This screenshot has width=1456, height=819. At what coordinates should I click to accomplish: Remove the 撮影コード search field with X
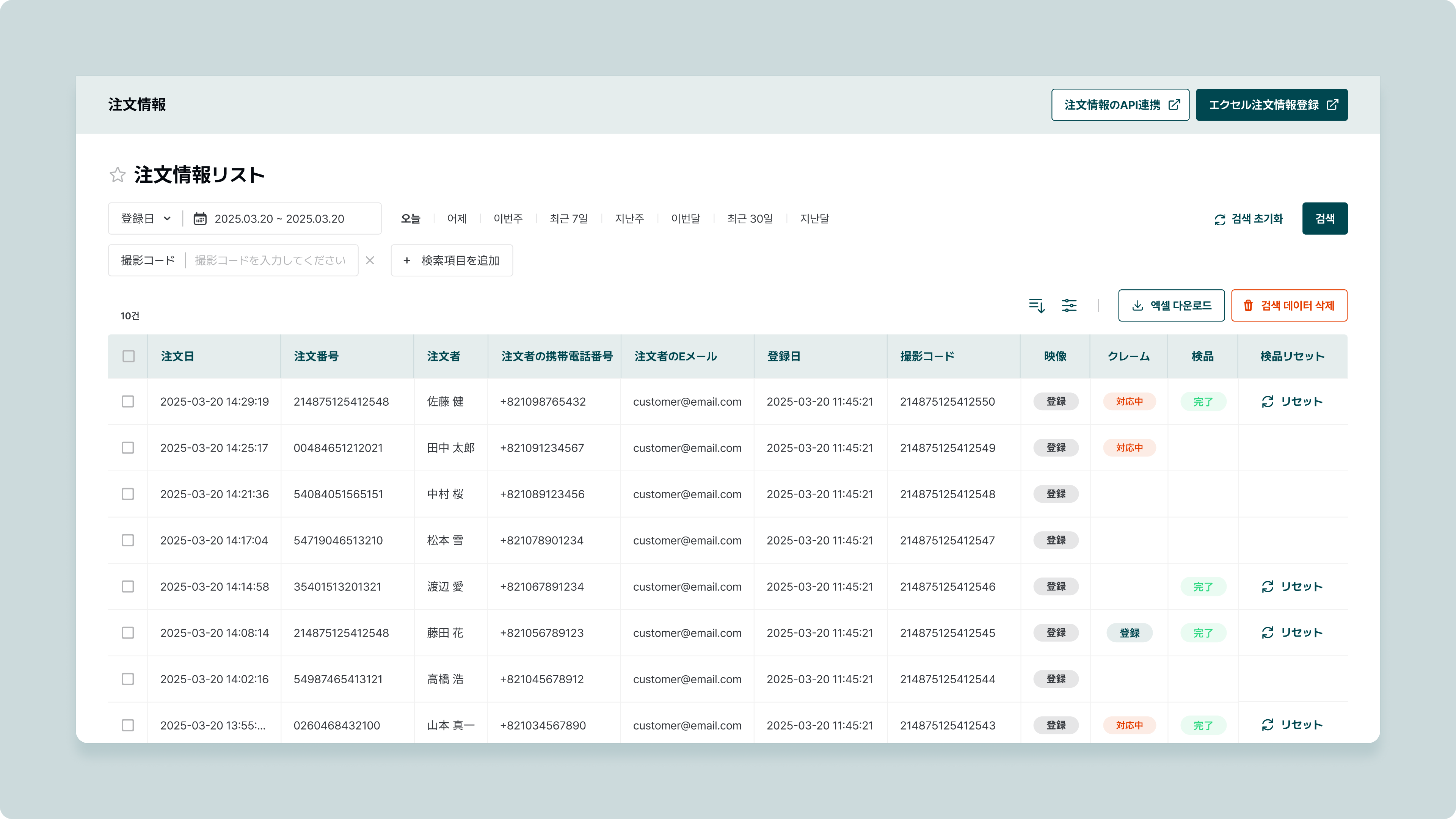click(370, 260)
